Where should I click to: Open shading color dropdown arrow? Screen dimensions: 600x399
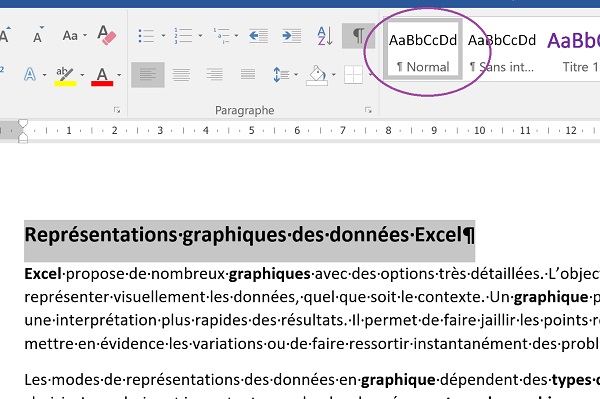[x=334, y=75]
